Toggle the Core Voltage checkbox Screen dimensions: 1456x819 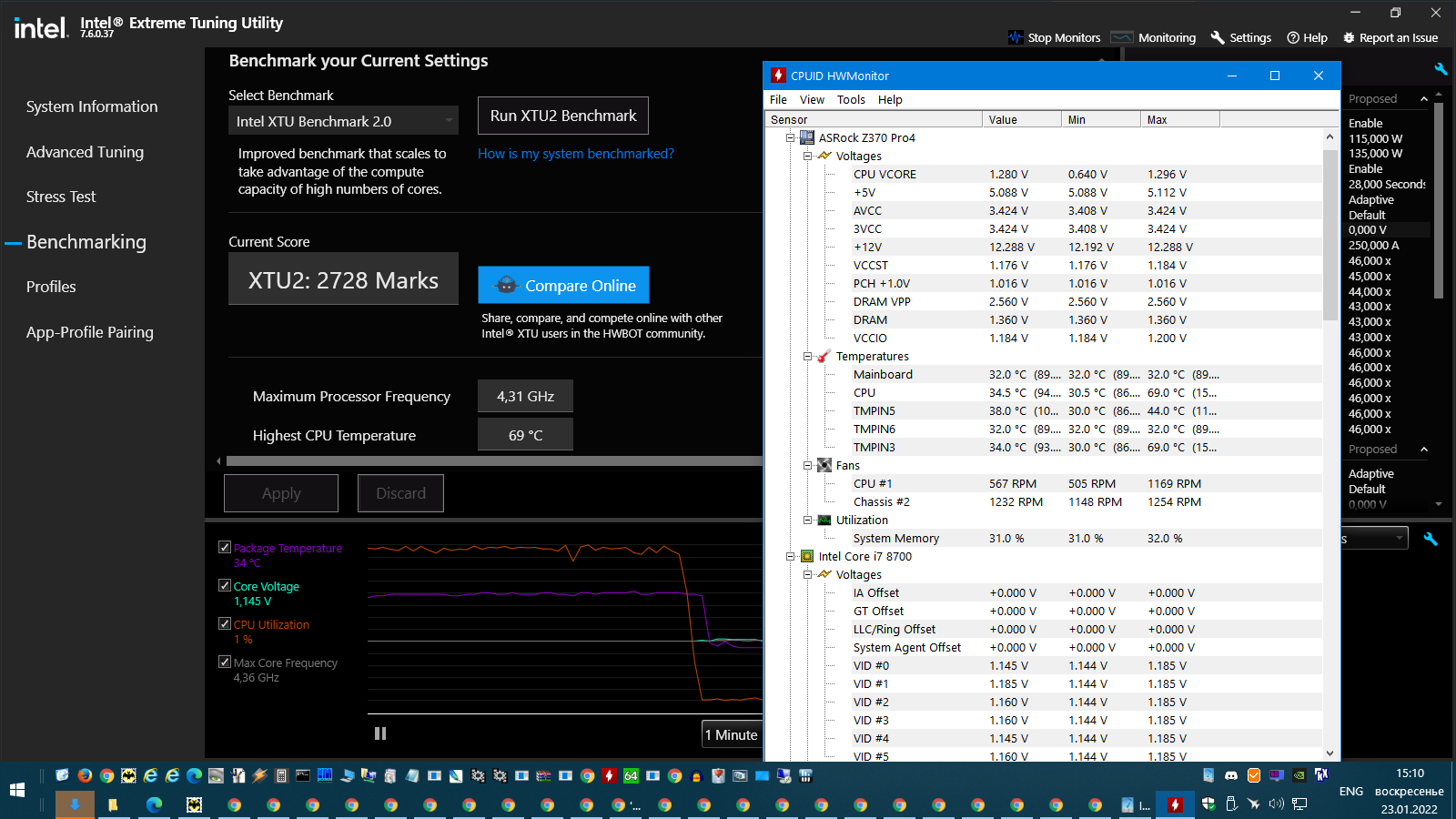[225, 586]
